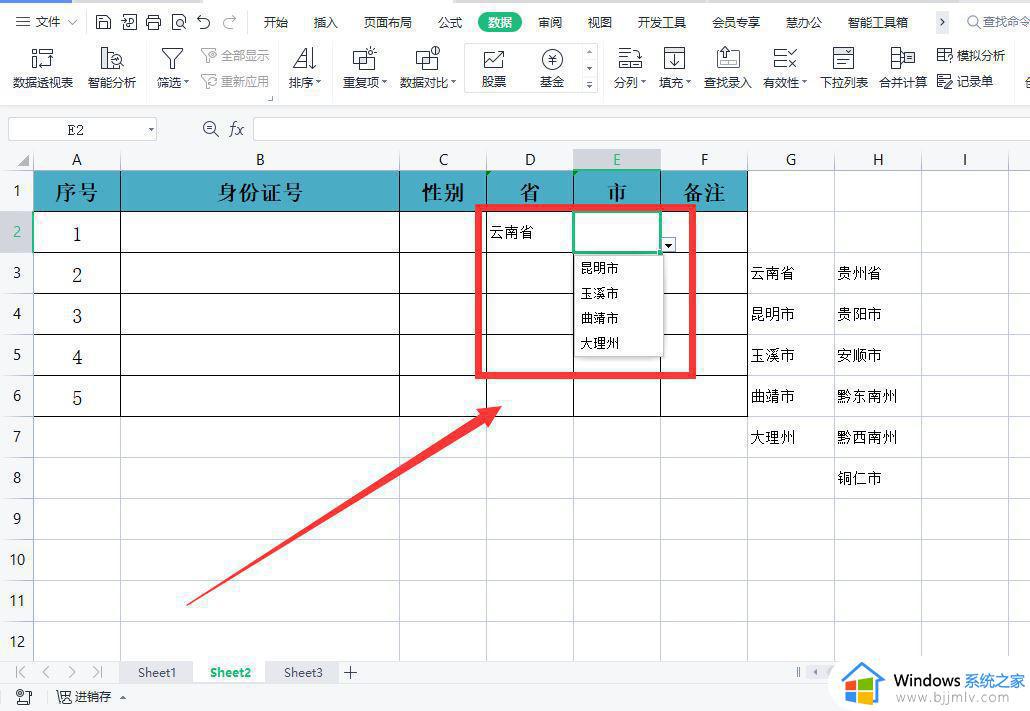
Task: Click the cell E2 dropdown arrow
Action: (x=668, y=245)
